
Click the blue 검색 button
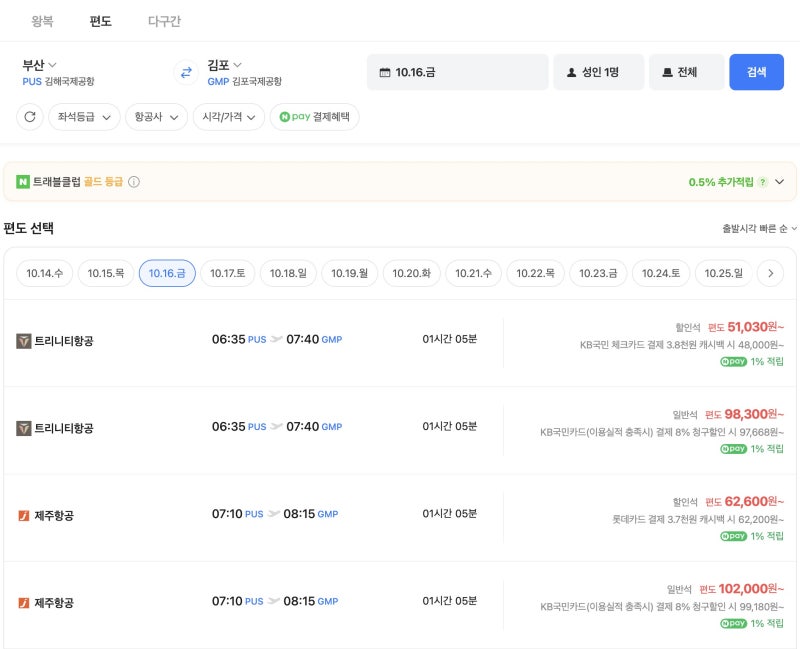pyautogui.click(x=756, y=72)
